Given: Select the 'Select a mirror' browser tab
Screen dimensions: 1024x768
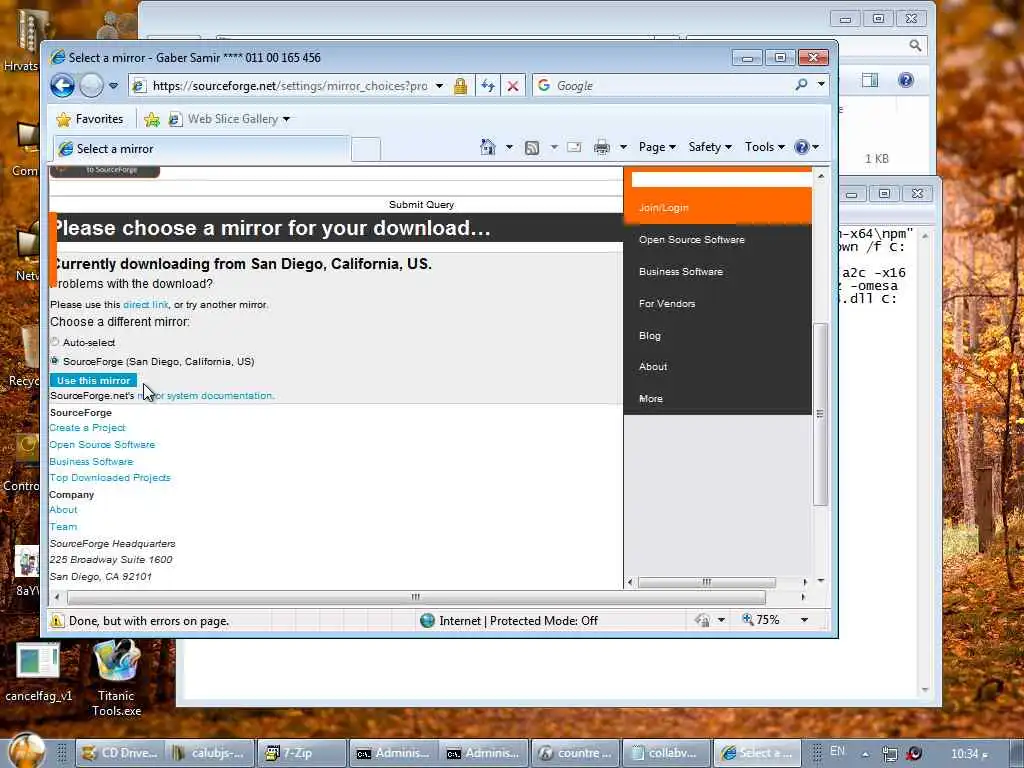Looking at the screenshot, I should tap(200, 149).
